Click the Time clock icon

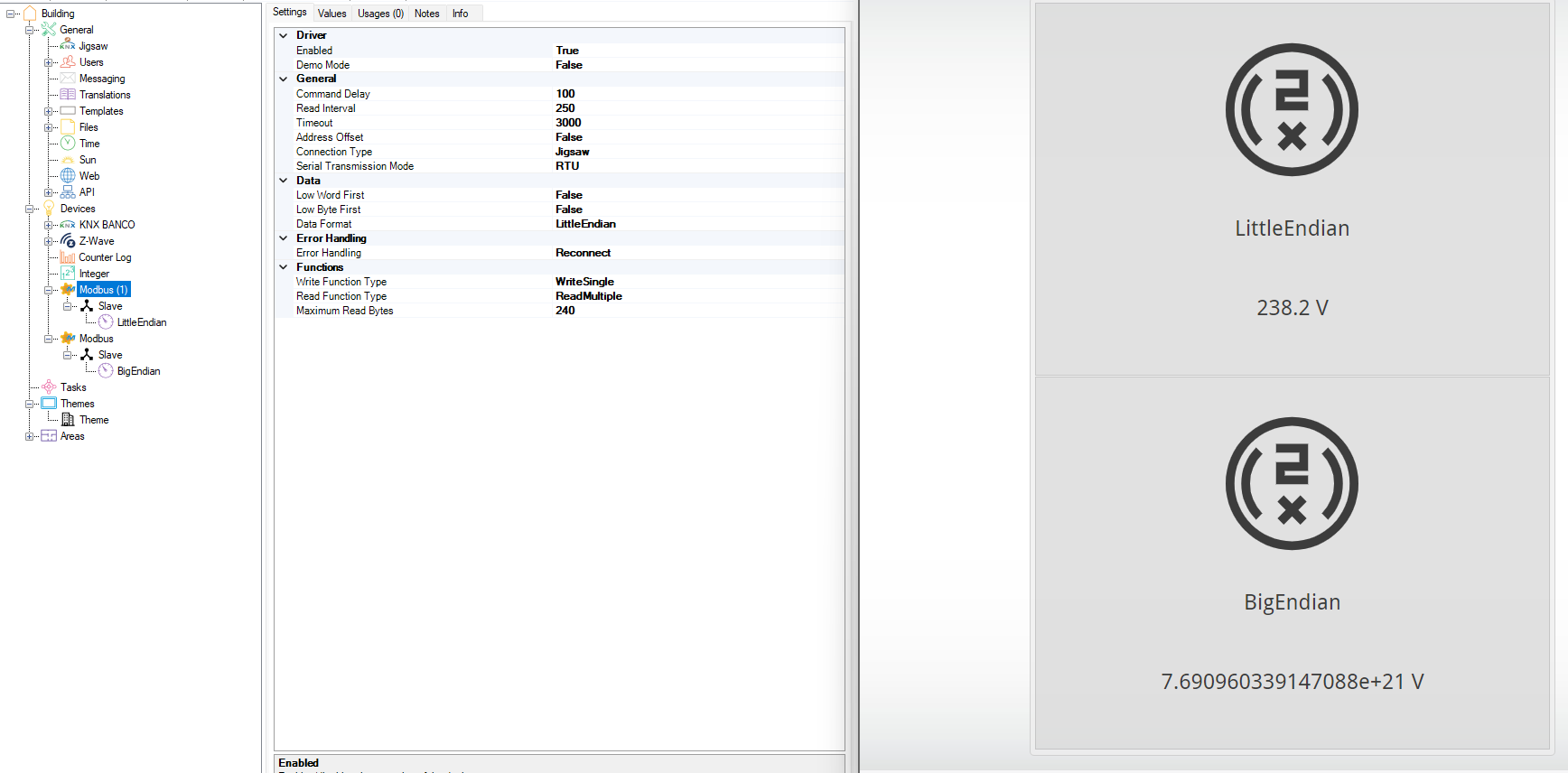pyautogui.click(x=68, y=144)
